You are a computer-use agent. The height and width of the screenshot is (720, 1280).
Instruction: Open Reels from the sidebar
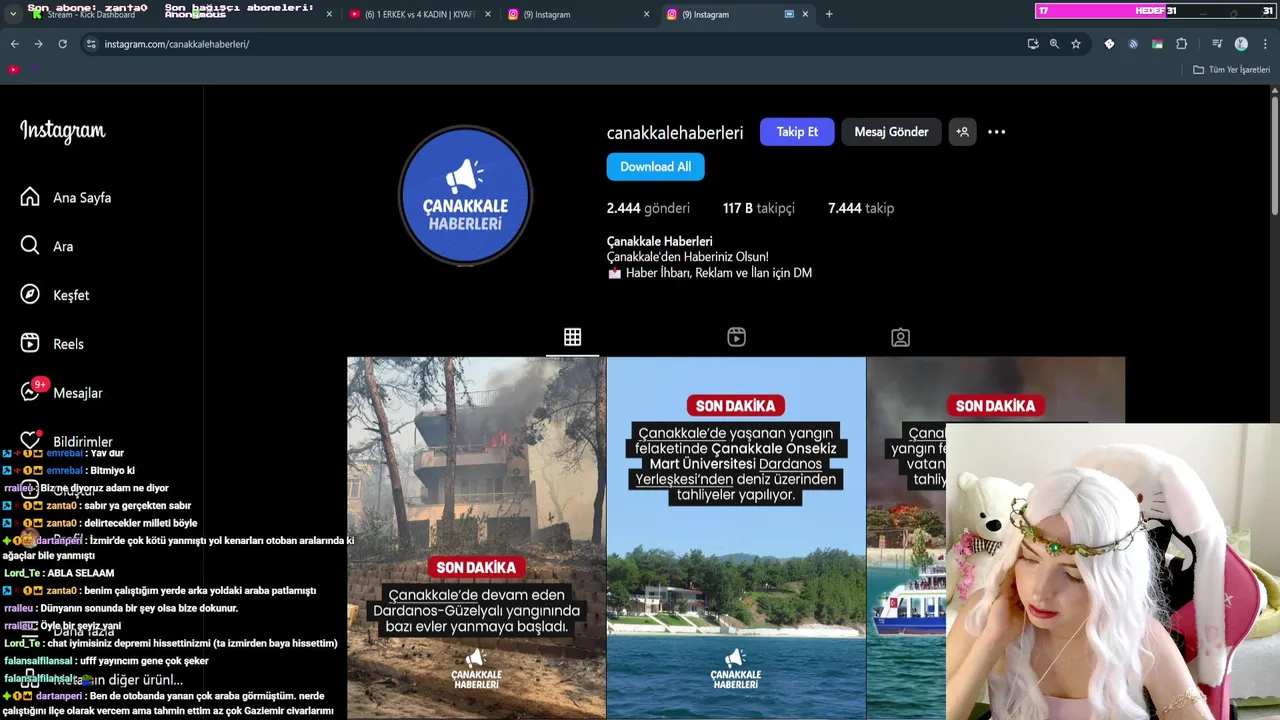point(52,344)
